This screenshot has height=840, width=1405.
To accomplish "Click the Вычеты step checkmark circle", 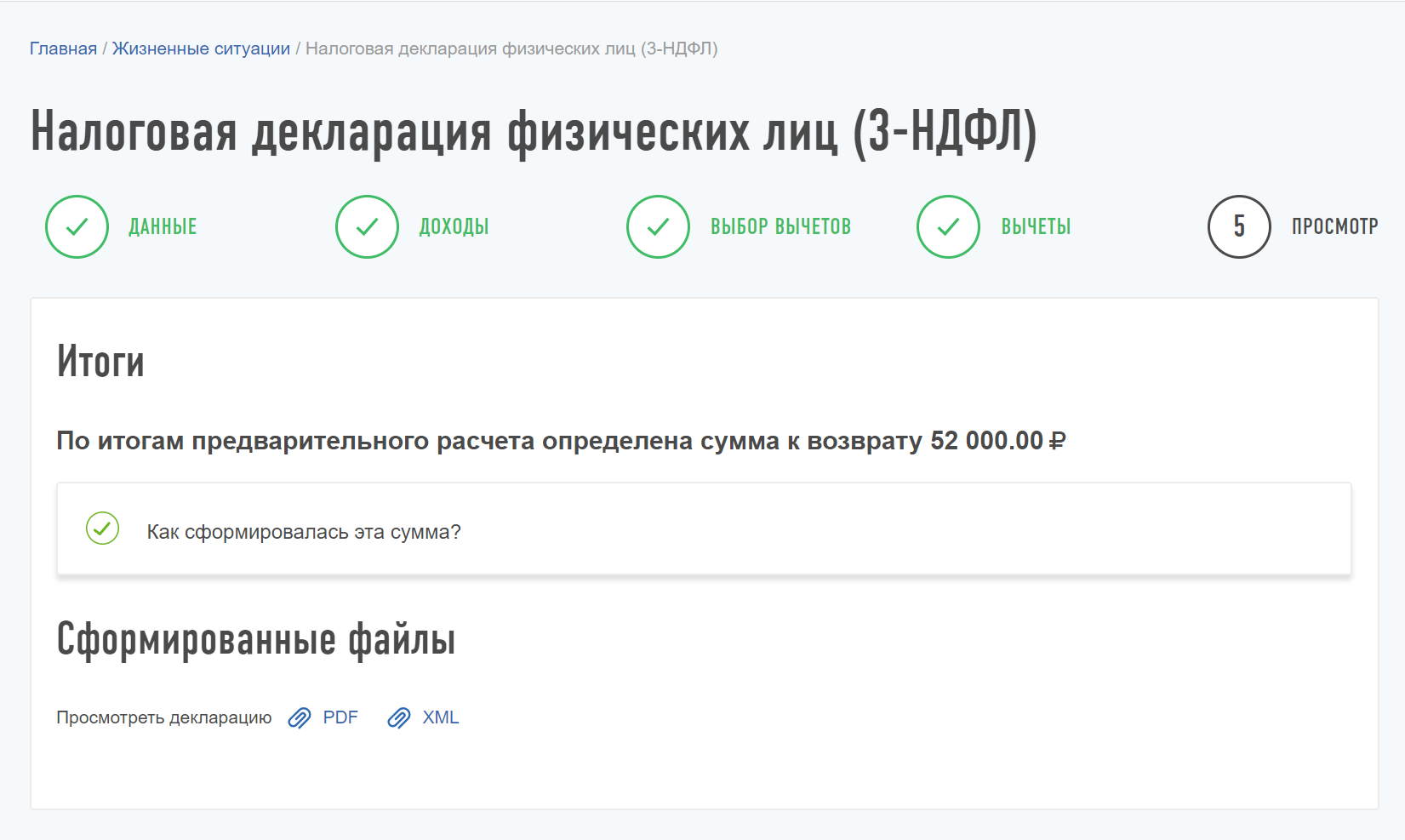I will coord(948,226).
